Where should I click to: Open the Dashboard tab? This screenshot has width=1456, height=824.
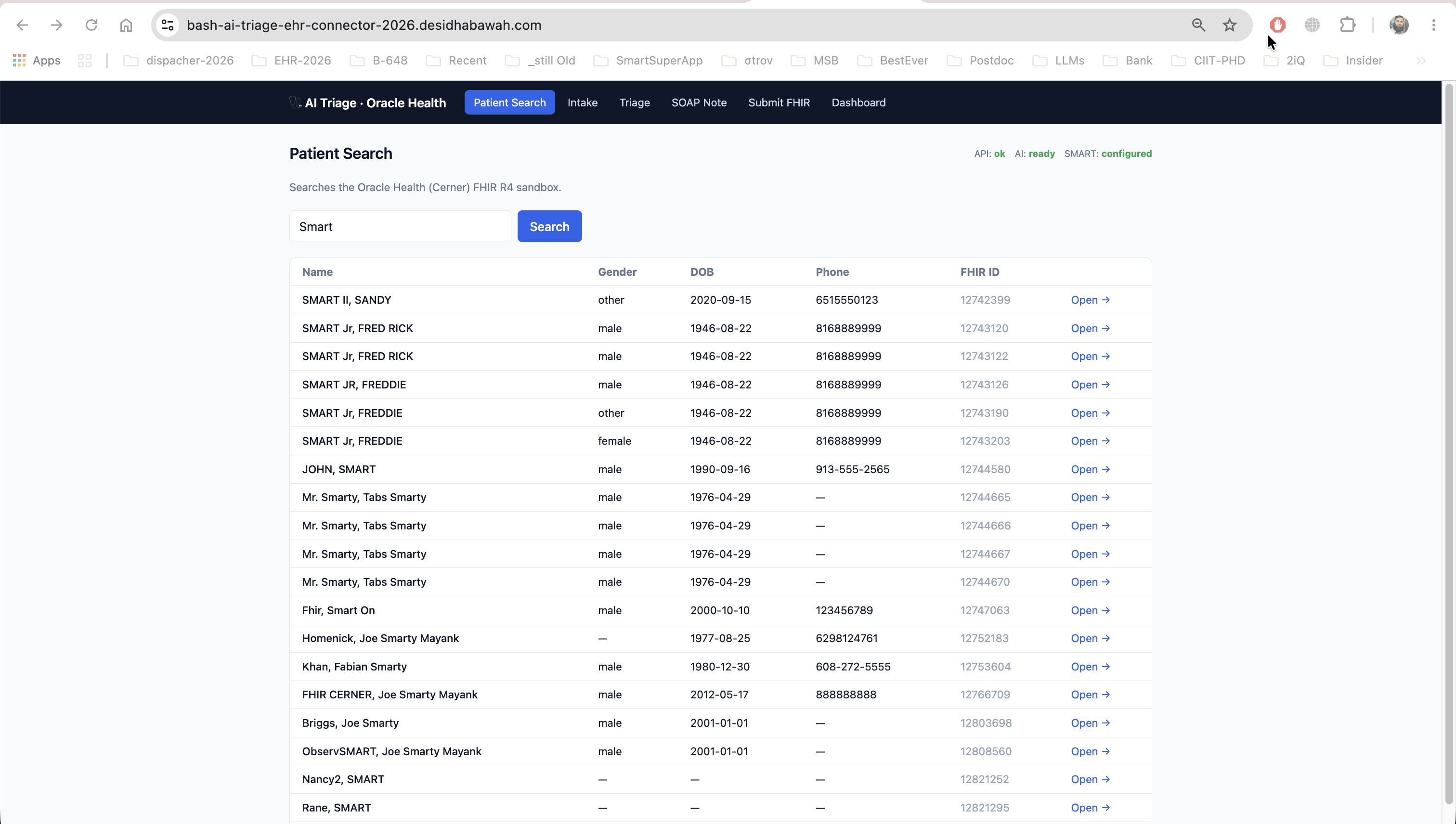[859, 103]
